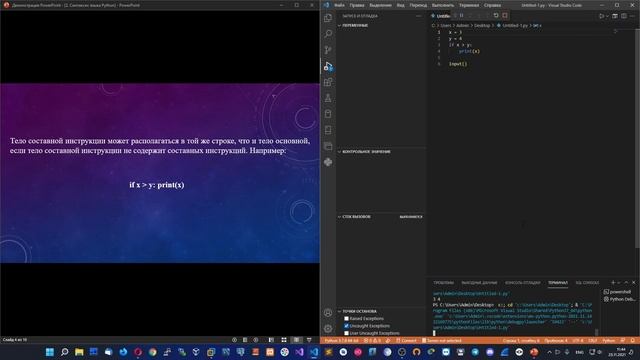The width and height of the screenshot is (640, 360).
Task: Click Connect in the status bar
Action: [406, 340]
